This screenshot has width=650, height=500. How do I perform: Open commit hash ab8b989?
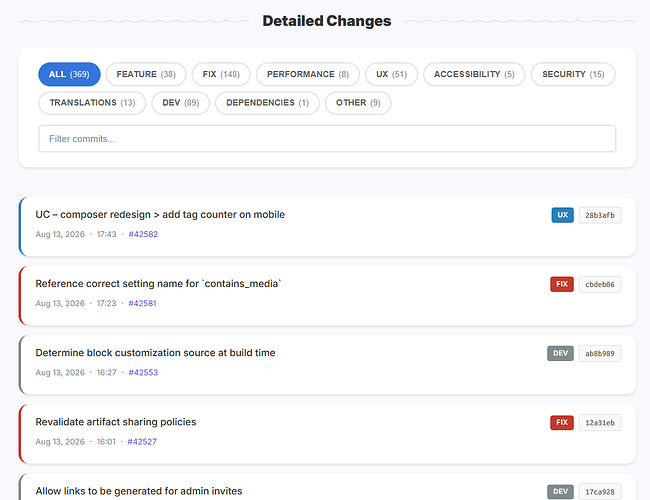[600, 354]
